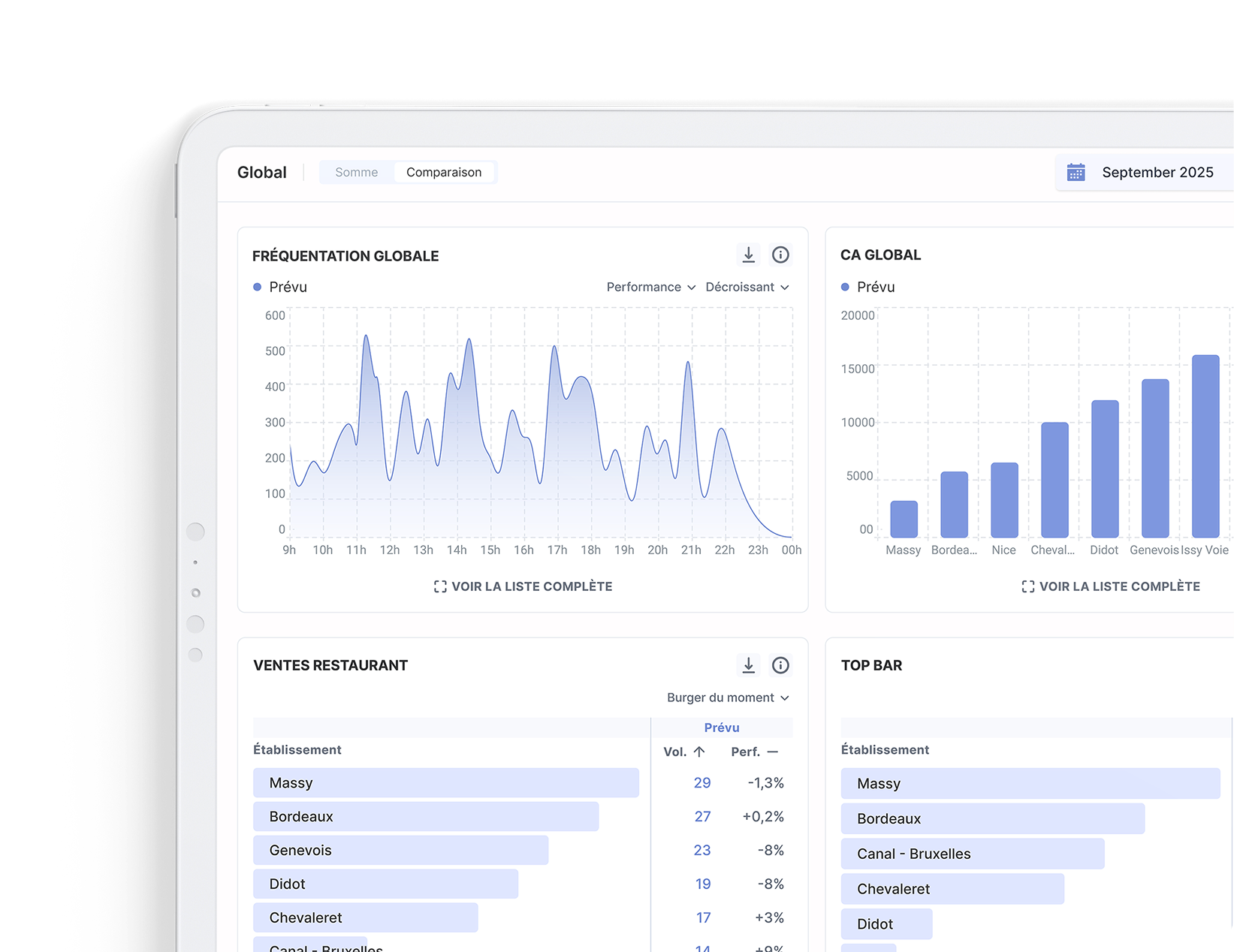Click the calendar icon beside September 2025
This screenshot has width=1234, height=952.
coord(1076,173)
